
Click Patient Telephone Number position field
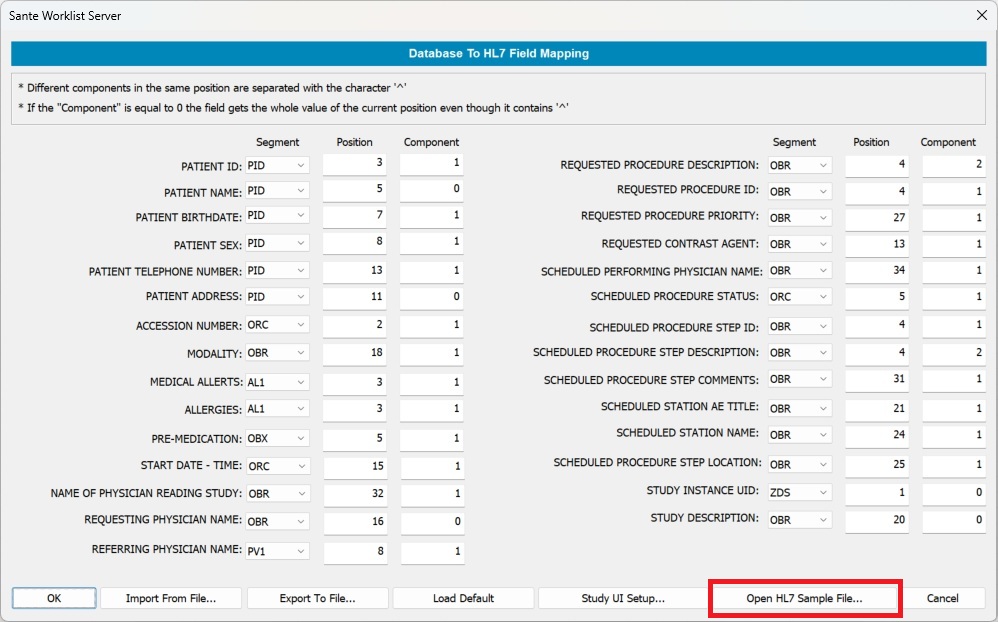point(354,271)
